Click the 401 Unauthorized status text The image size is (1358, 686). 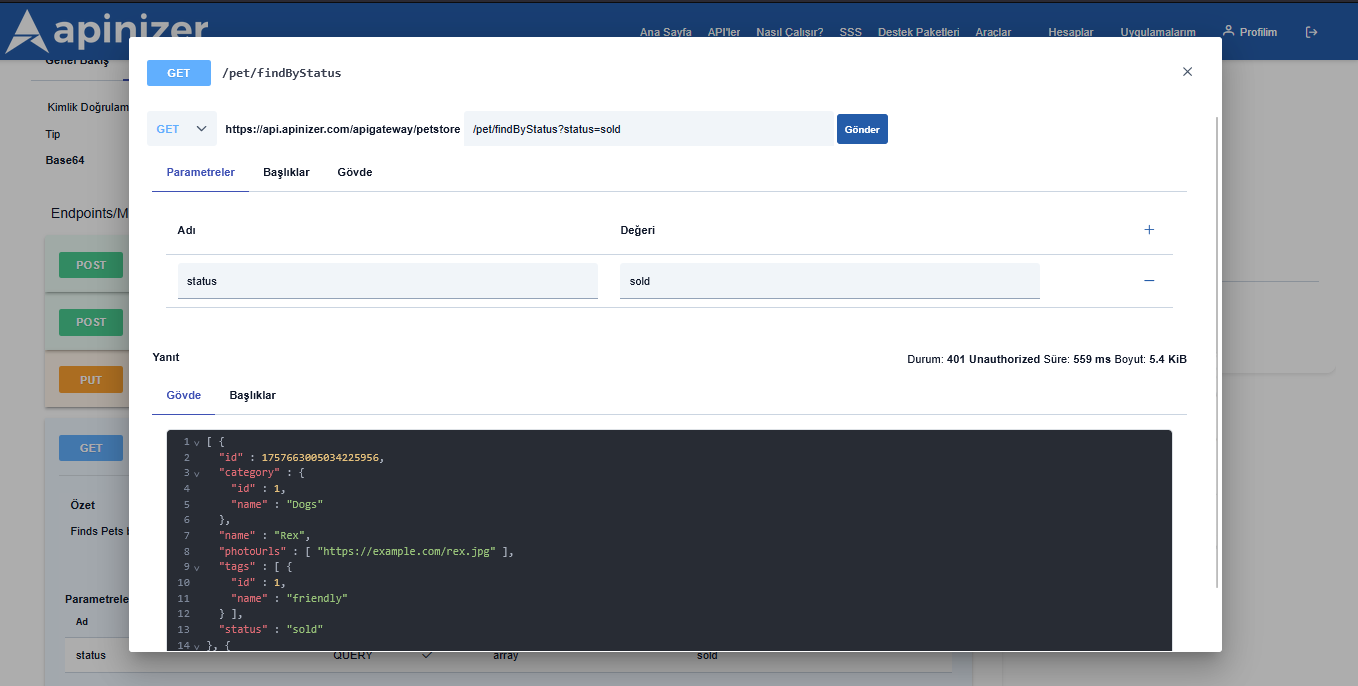[x=993, y=359]
